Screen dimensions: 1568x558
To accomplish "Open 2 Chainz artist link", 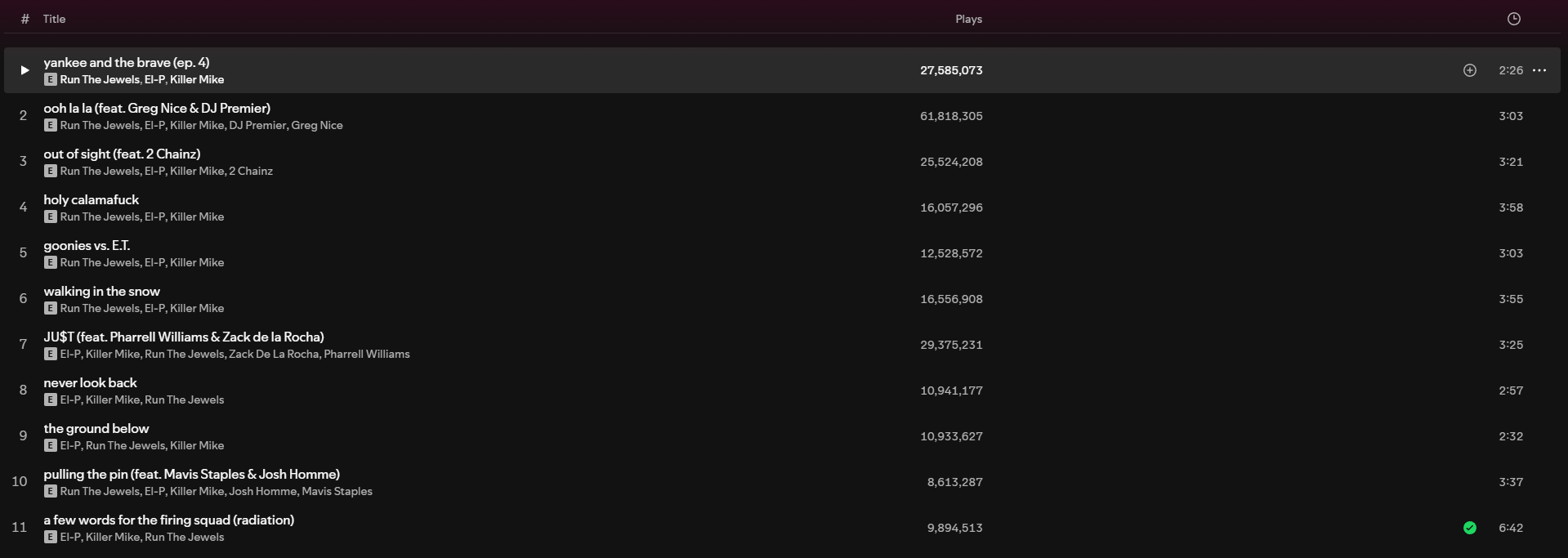I will coord(251,171).
